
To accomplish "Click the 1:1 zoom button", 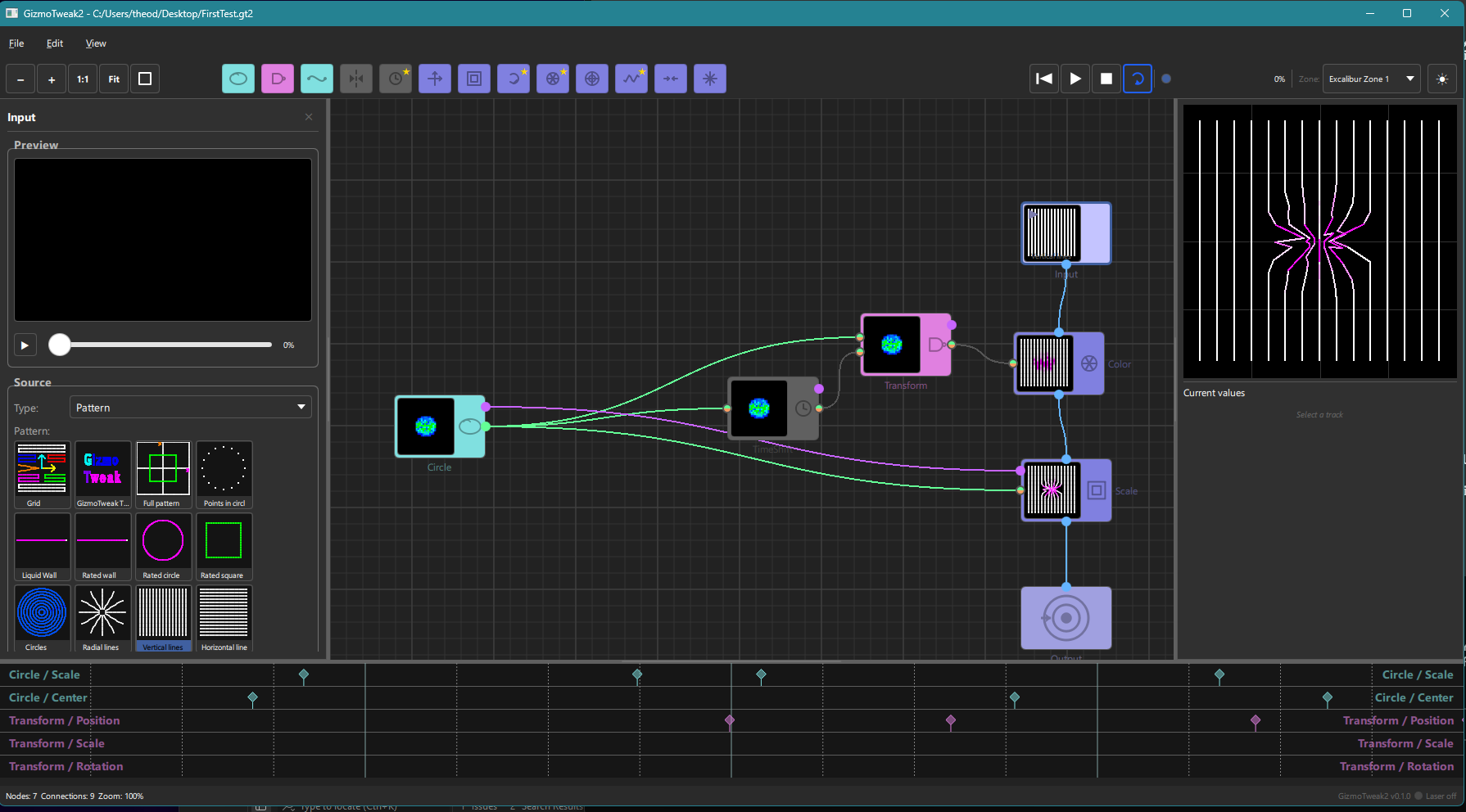I will (82, 79).
